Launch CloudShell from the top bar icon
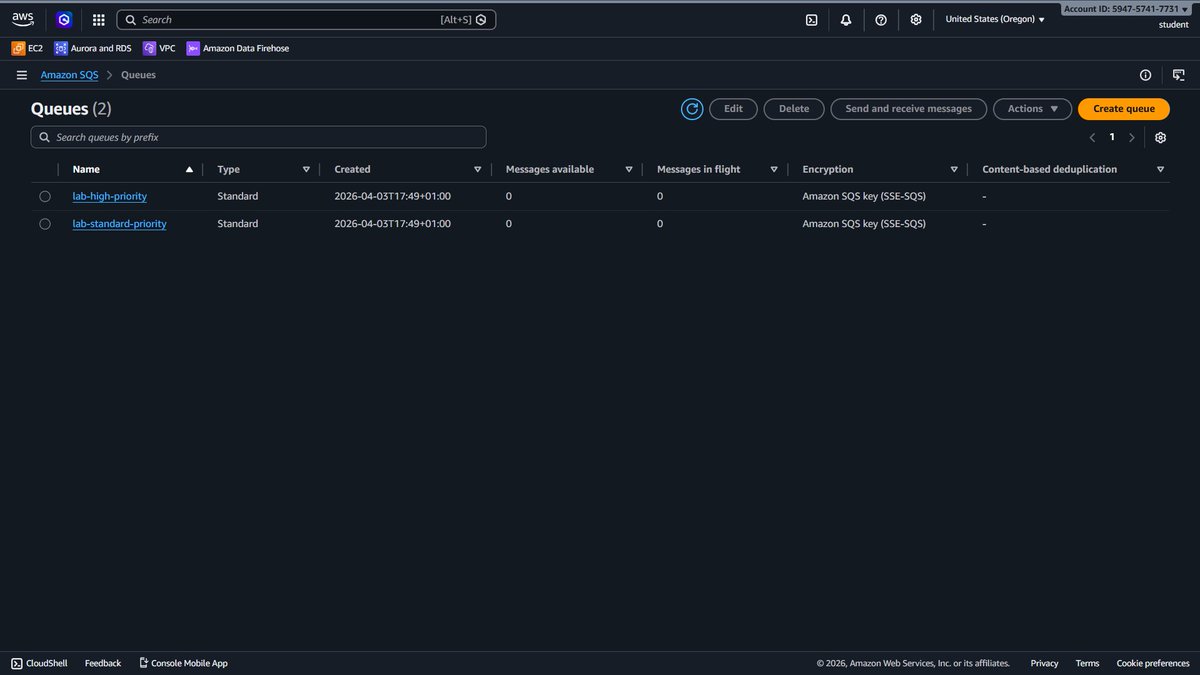Image resolution: width=1200 pixels, height=675 pixels. [813, 19]
